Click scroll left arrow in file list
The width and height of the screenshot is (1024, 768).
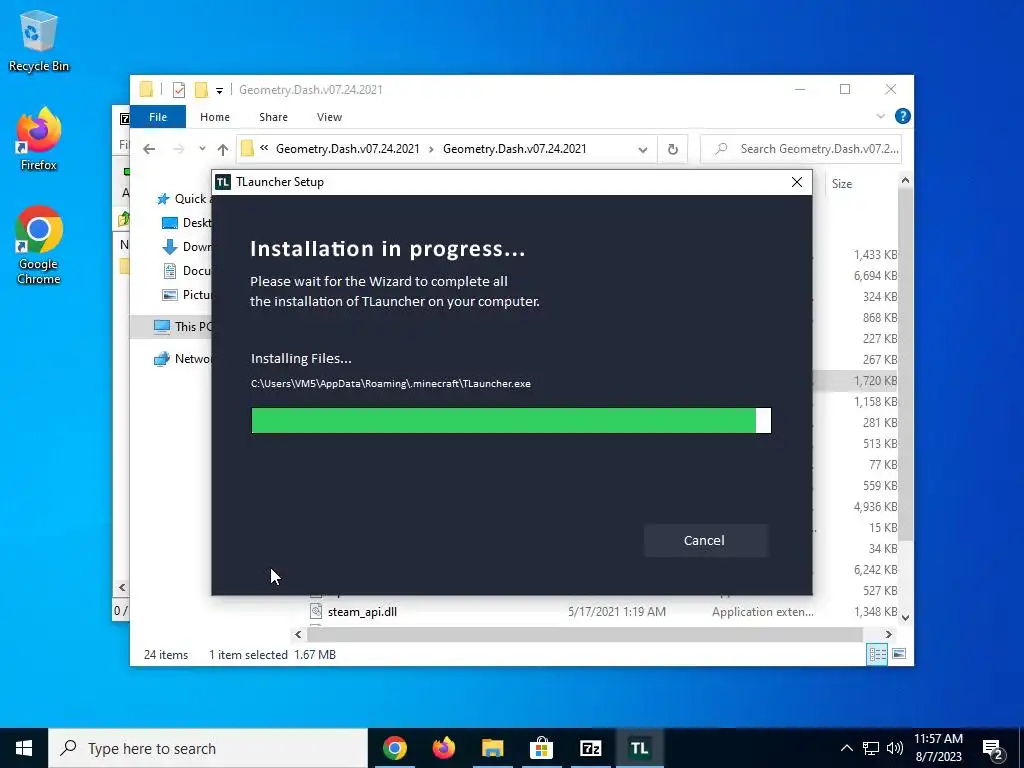(298, 634)
